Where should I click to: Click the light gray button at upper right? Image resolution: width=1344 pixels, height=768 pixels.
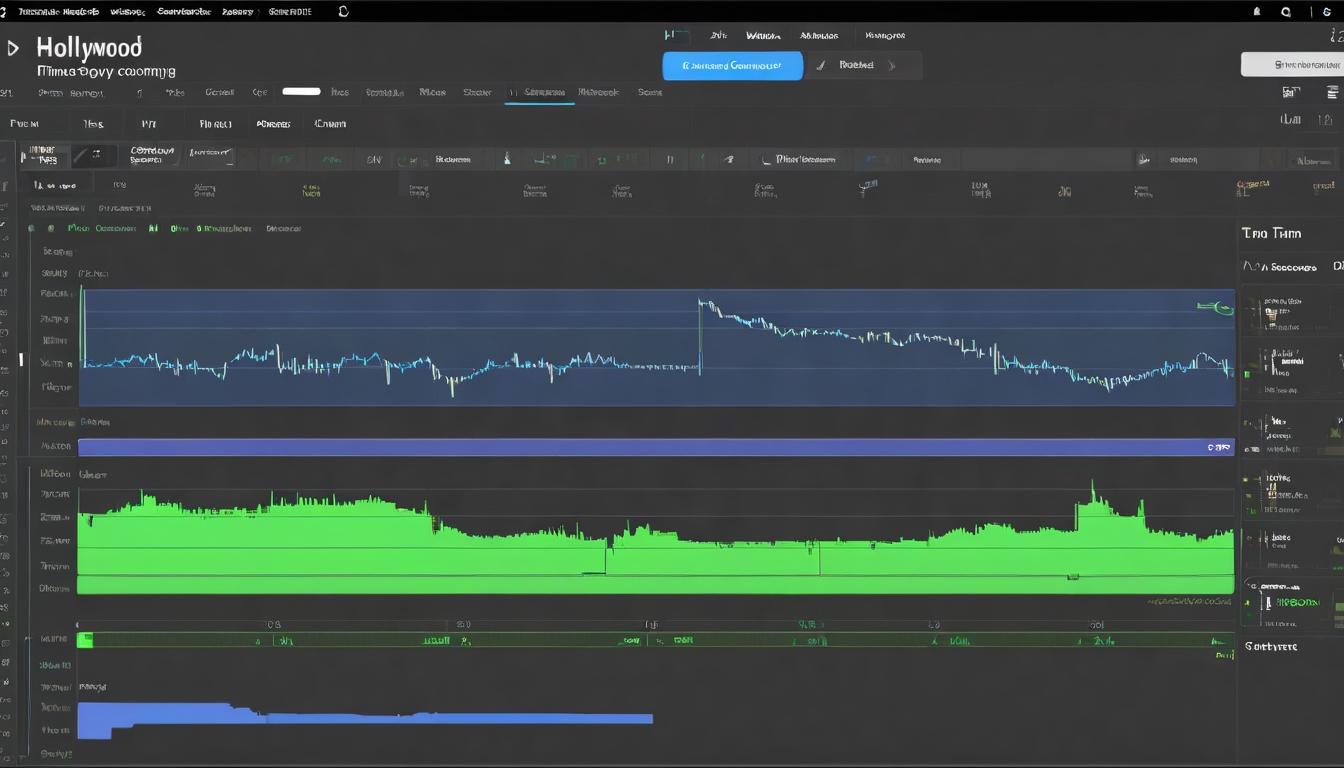(1292, 65)
